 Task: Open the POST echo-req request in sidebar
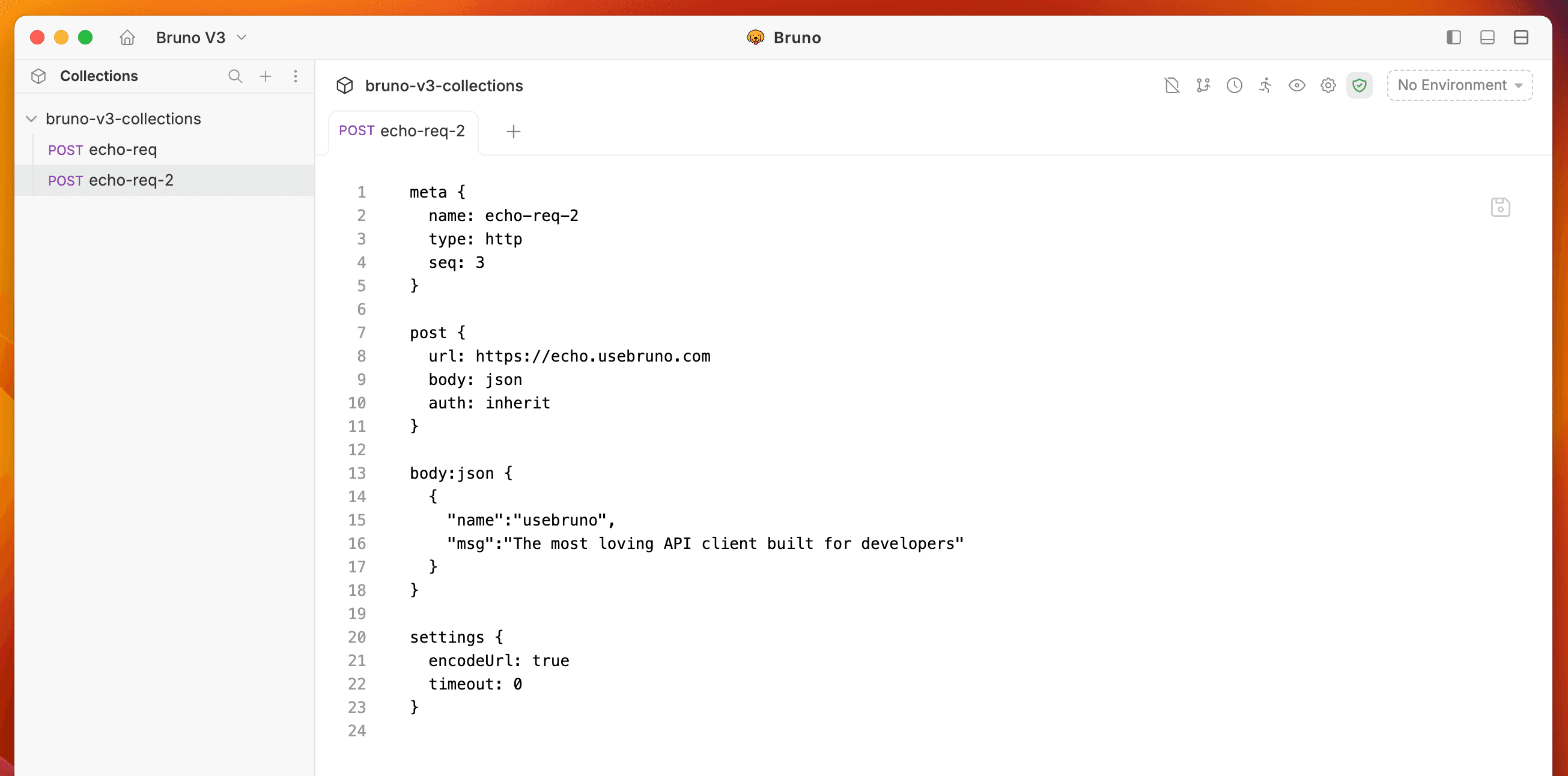(102, 150)
